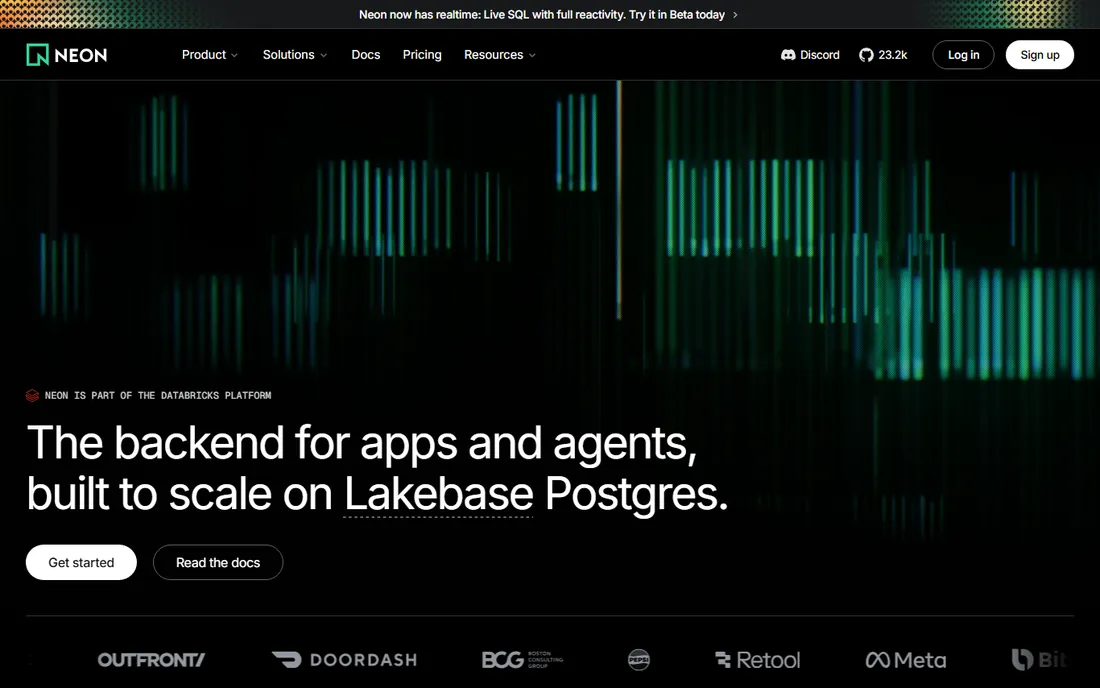Open the Discord icon link
The height and width of the screenshot is (688, 1100).
click(x=788, y=55)
